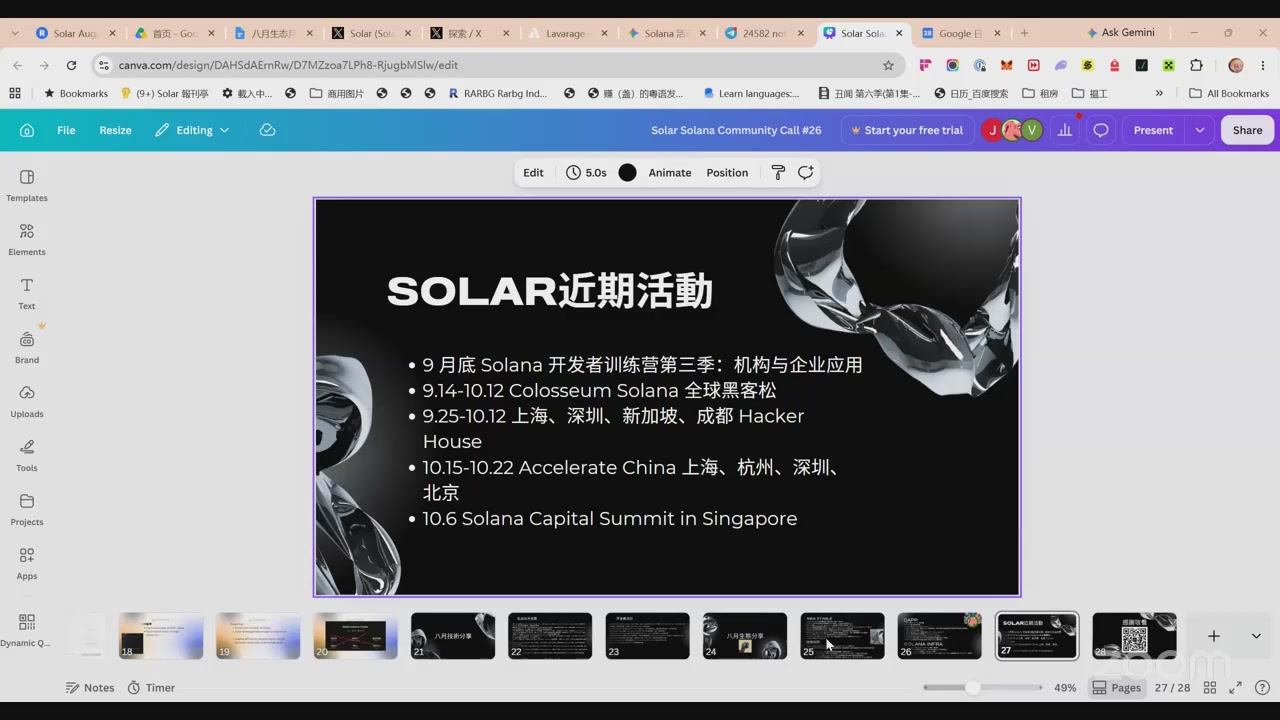
Task: Open the black background color swatch
Action: (627, 172)
